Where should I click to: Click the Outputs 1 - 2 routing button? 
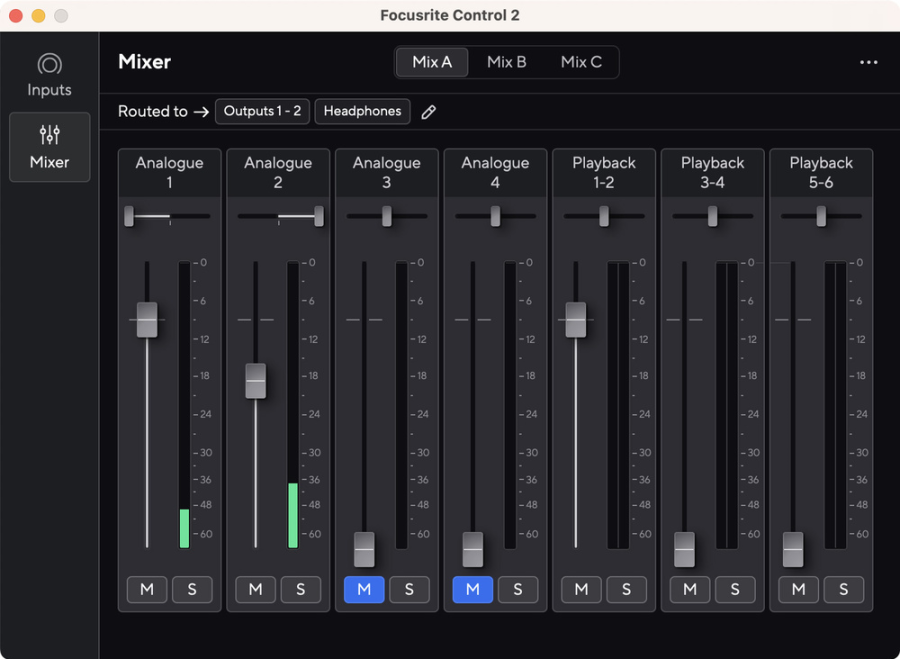[262, 111]
